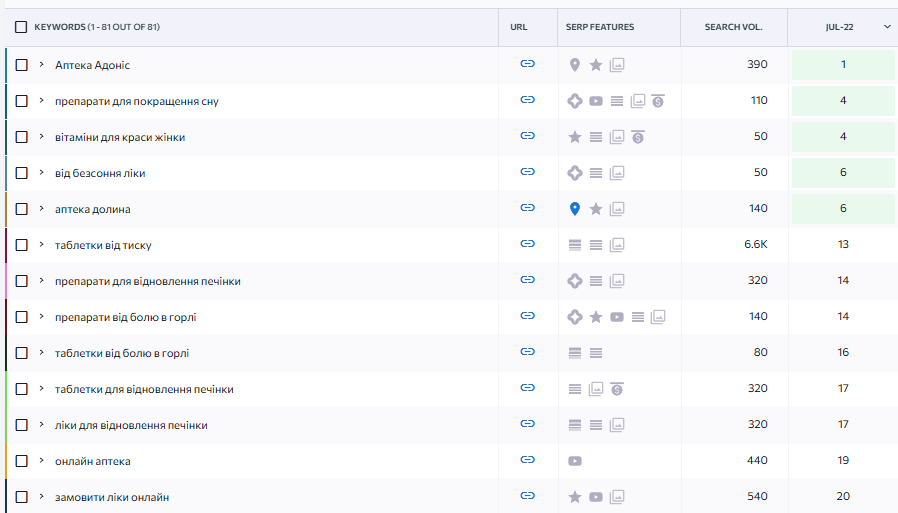Viewport: 898px width, 513px height.
Task: Open URL link for таблетки для відновлення печінки
Action: [527, 388]
